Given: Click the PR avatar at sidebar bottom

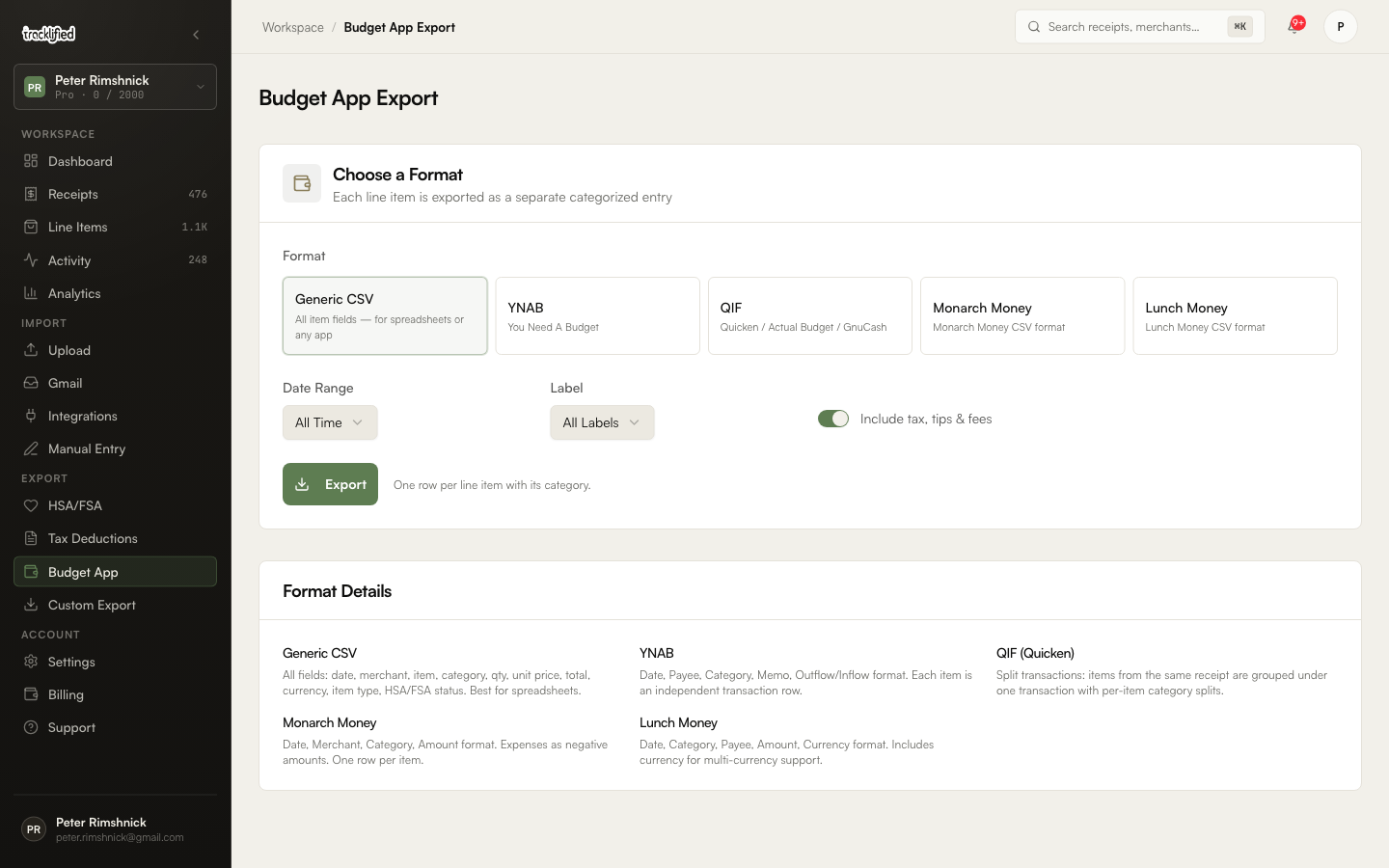Looking at the screenshot, I should [34, 829].
